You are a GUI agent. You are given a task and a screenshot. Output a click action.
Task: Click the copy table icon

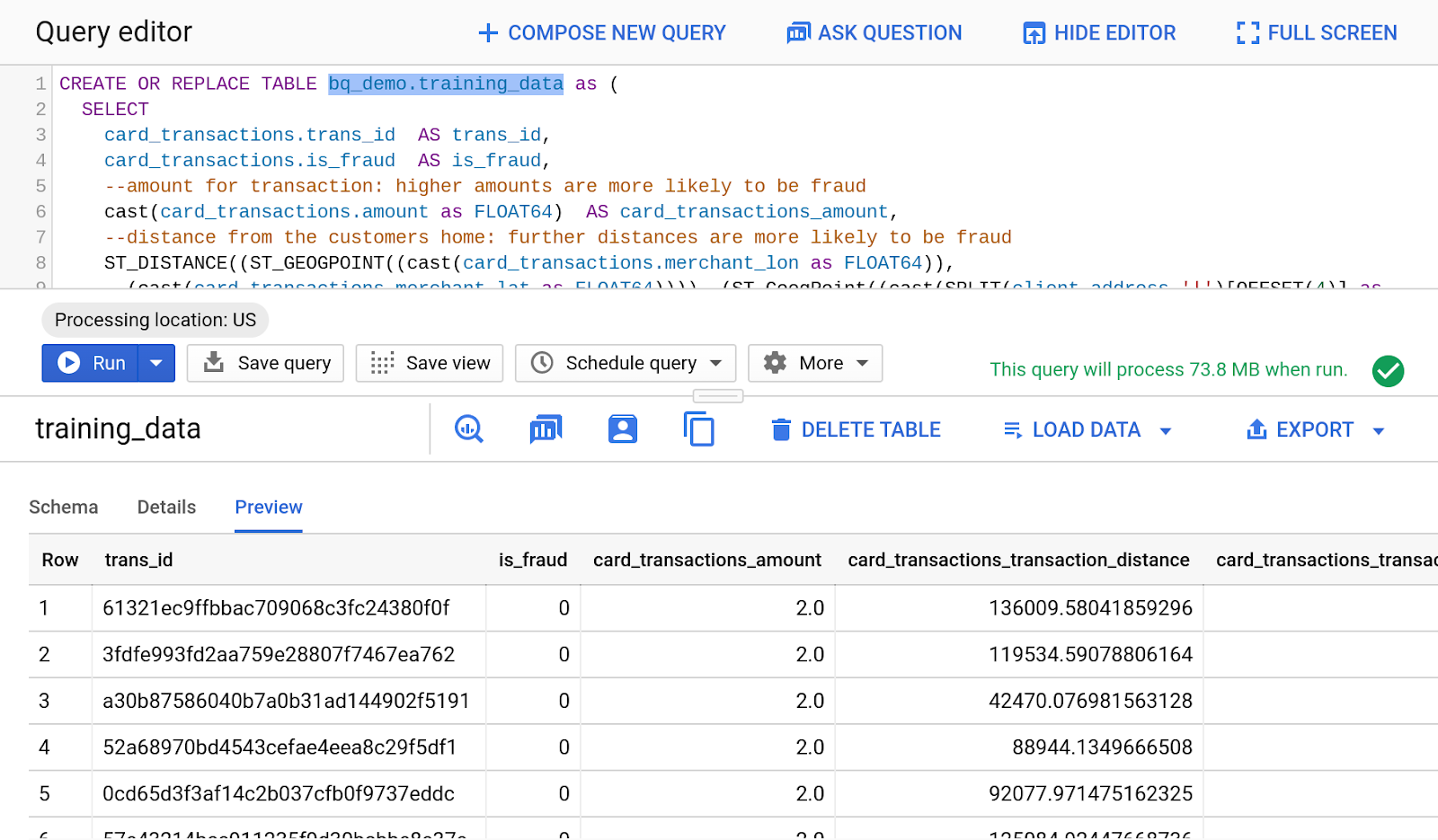(x=698, y=429)
